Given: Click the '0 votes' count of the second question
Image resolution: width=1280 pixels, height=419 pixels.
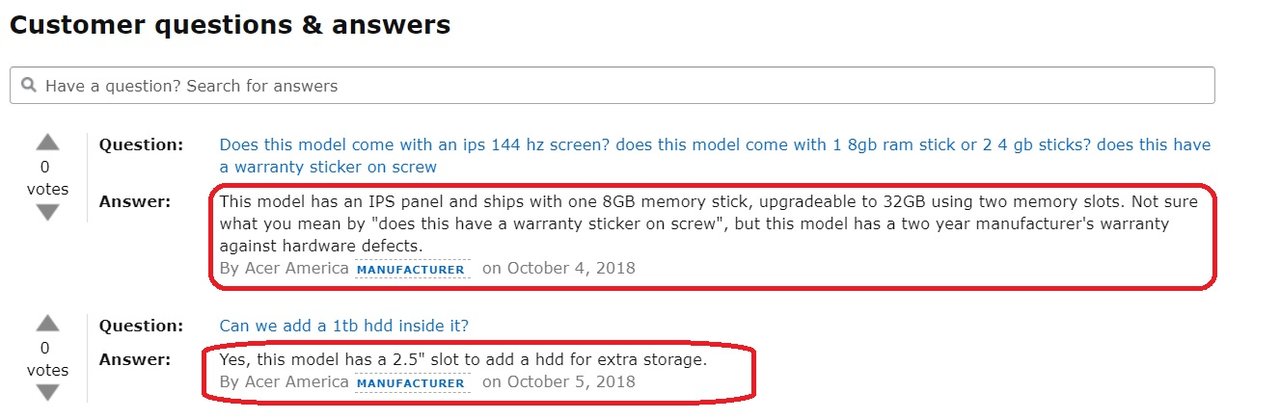Looking at the screenshot, I should pyautogui.click(x=47, y=359).
